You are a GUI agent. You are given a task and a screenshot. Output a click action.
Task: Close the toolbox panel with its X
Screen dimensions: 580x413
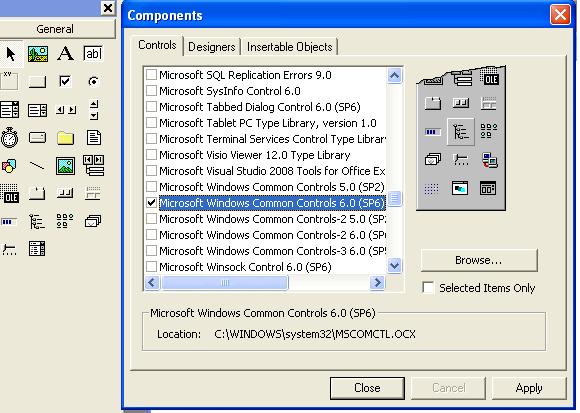coord(108,8)
